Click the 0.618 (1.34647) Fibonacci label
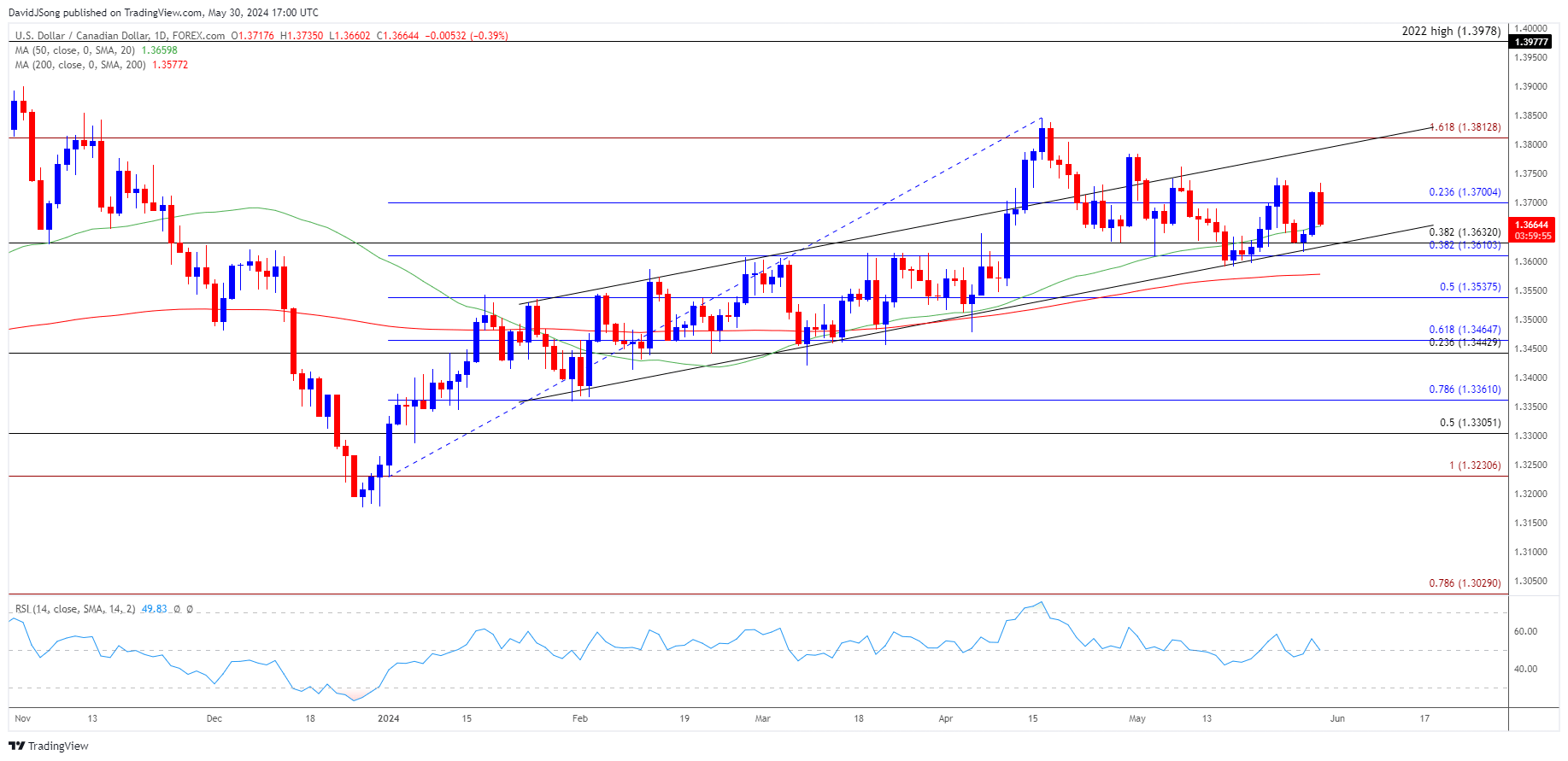This screenshot has height=761, width=1568. pyautogui.click(x=1465, y=330)
